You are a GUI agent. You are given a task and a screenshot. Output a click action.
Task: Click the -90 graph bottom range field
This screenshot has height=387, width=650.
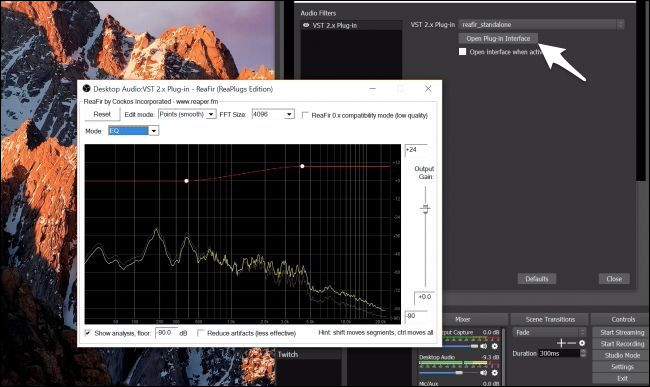click(x=416, y=316)
